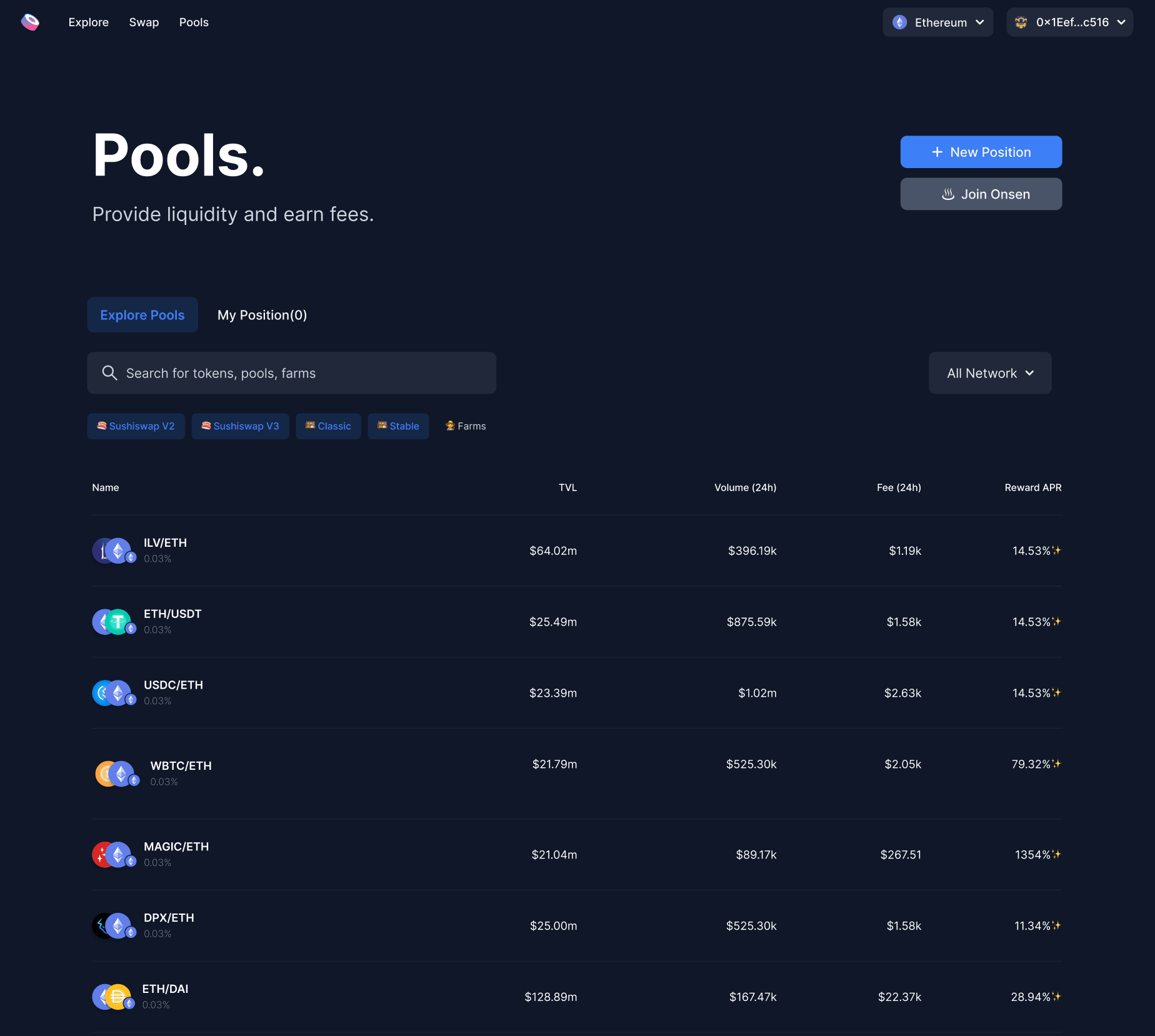Screen dimensions: 1155x1036
Task: Click the WBTC/ETH token pair icon
Action: click(117, 774)
